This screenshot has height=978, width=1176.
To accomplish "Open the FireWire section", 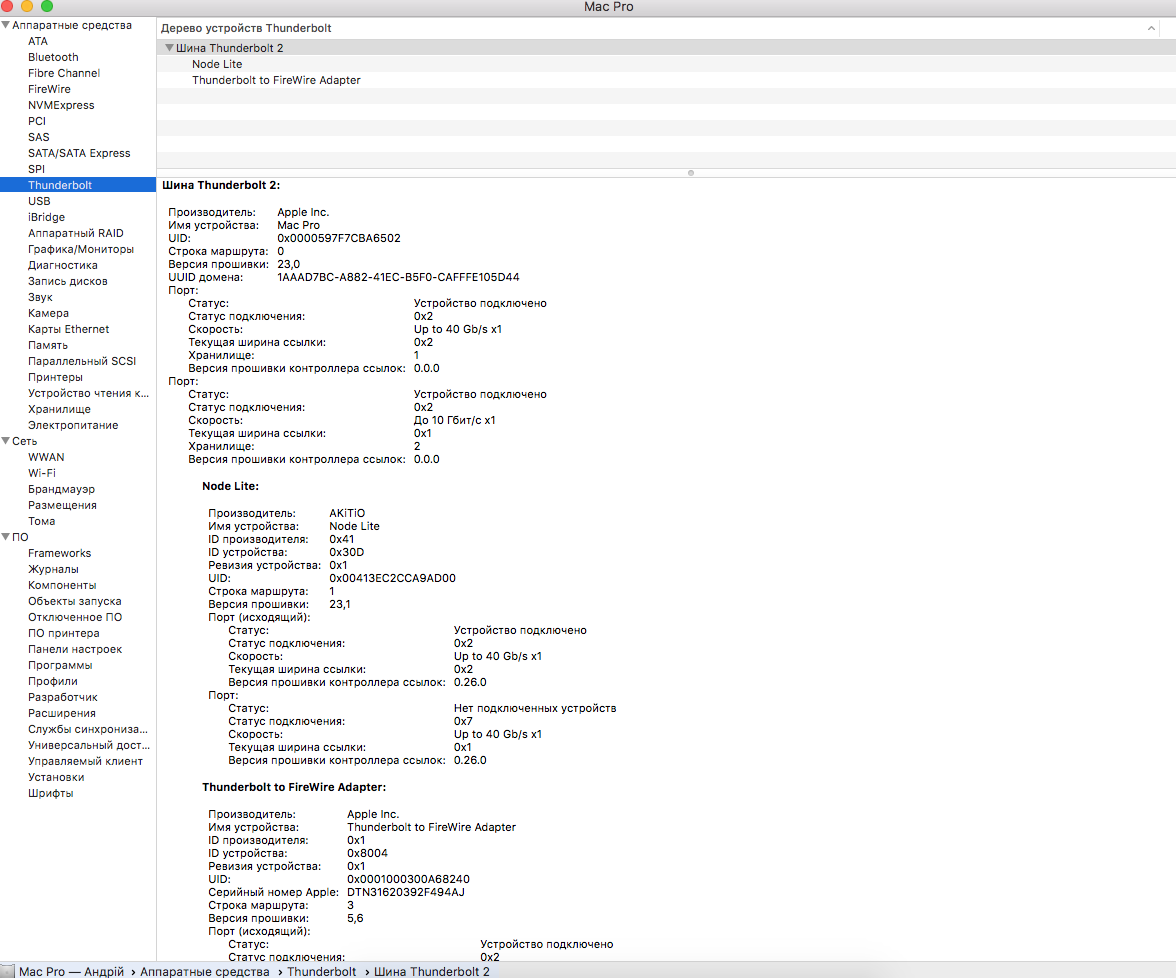I will pyautogui.click(x=50, y=89).
